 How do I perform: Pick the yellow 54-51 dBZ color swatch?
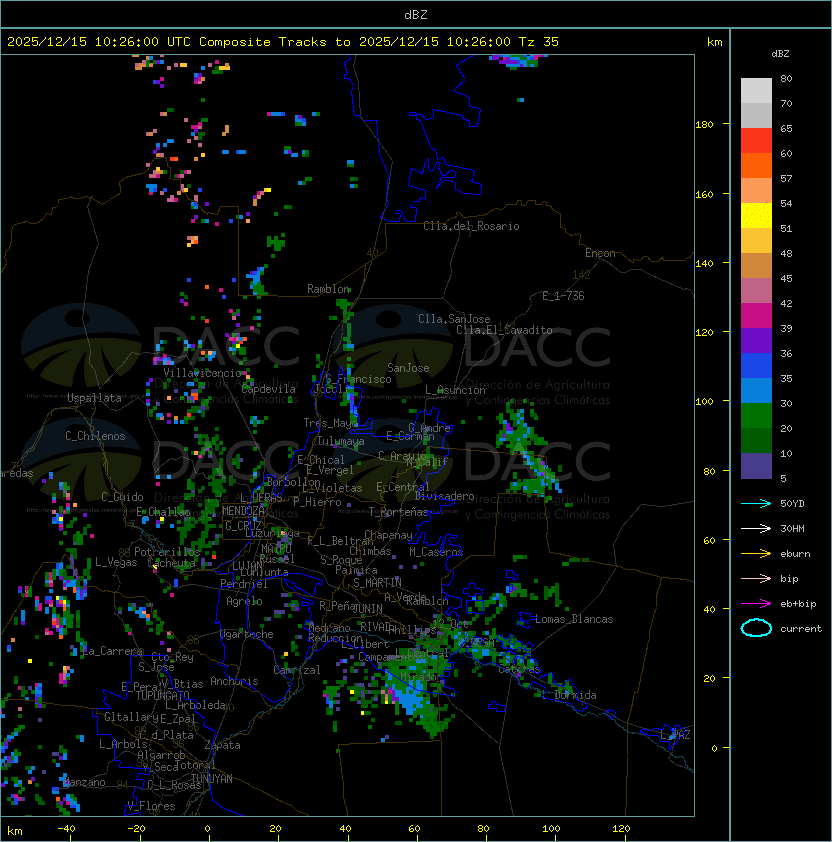tap(756, 216)
